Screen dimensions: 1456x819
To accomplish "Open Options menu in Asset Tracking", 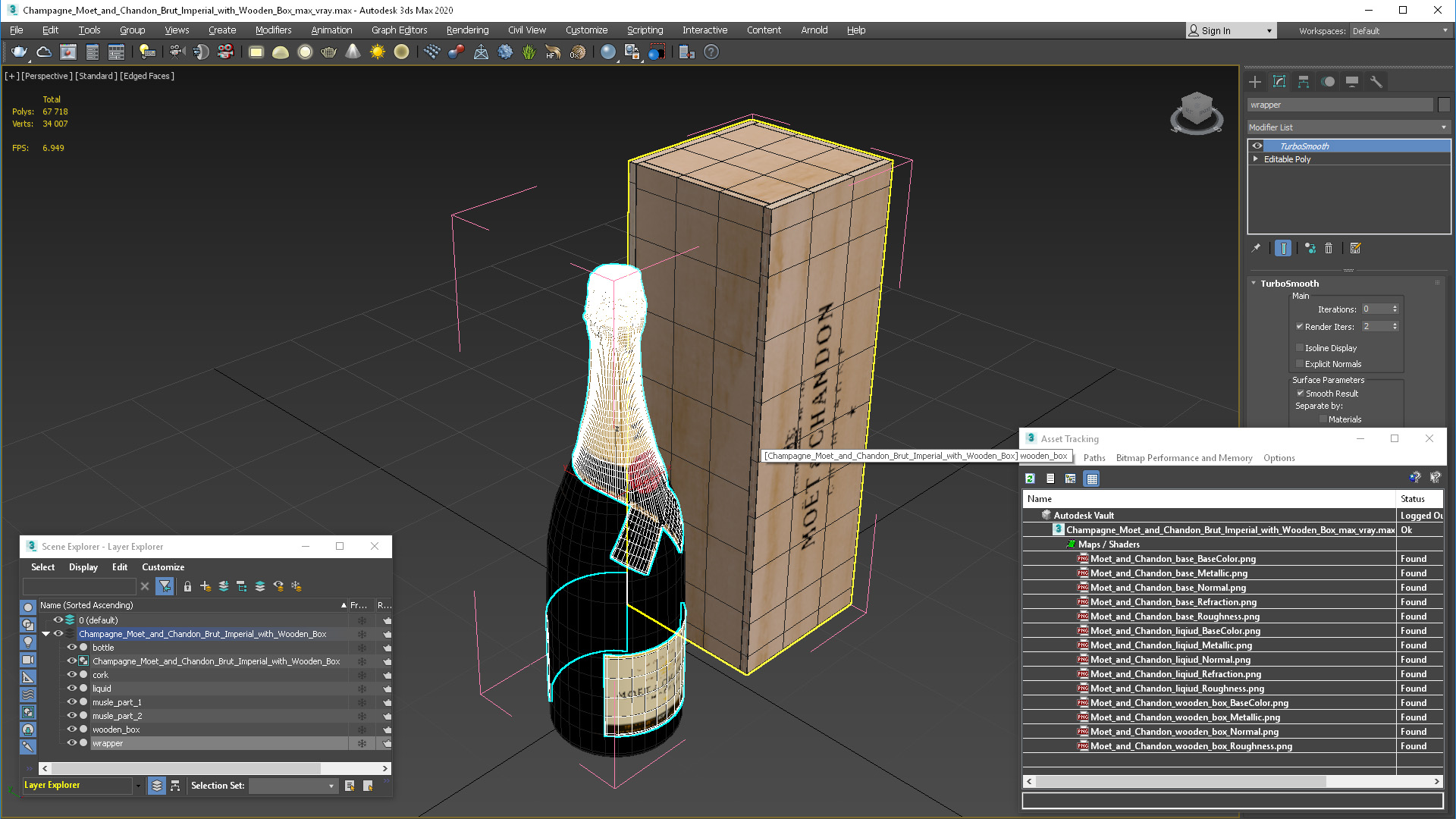I will [x=1279, y=458].
